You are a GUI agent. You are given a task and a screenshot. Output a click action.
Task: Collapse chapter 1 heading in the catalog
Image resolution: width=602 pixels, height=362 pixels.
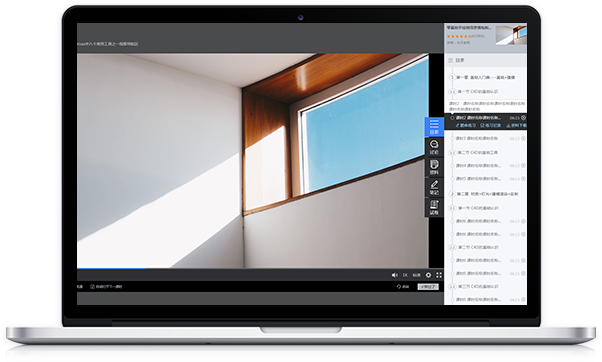(x=485, y=77)
